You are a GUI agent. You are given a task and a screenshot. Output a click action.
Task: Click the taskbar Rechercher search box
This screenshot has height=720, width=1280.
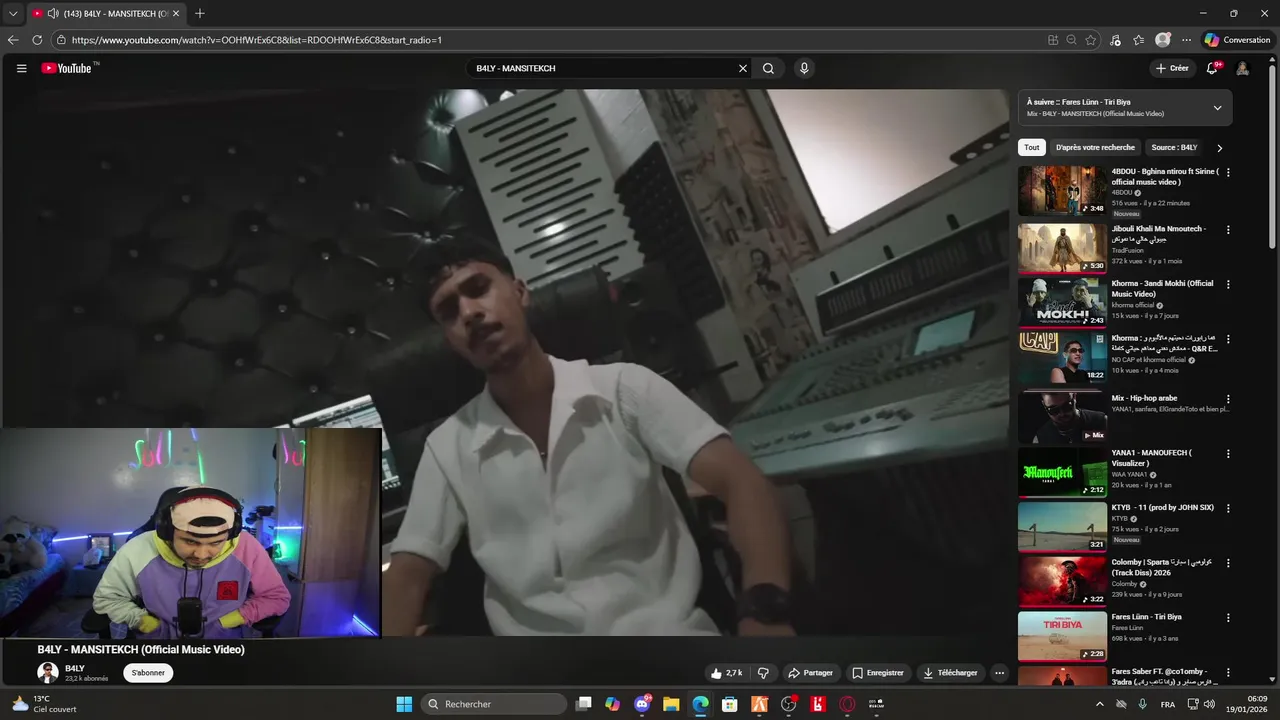494,704
